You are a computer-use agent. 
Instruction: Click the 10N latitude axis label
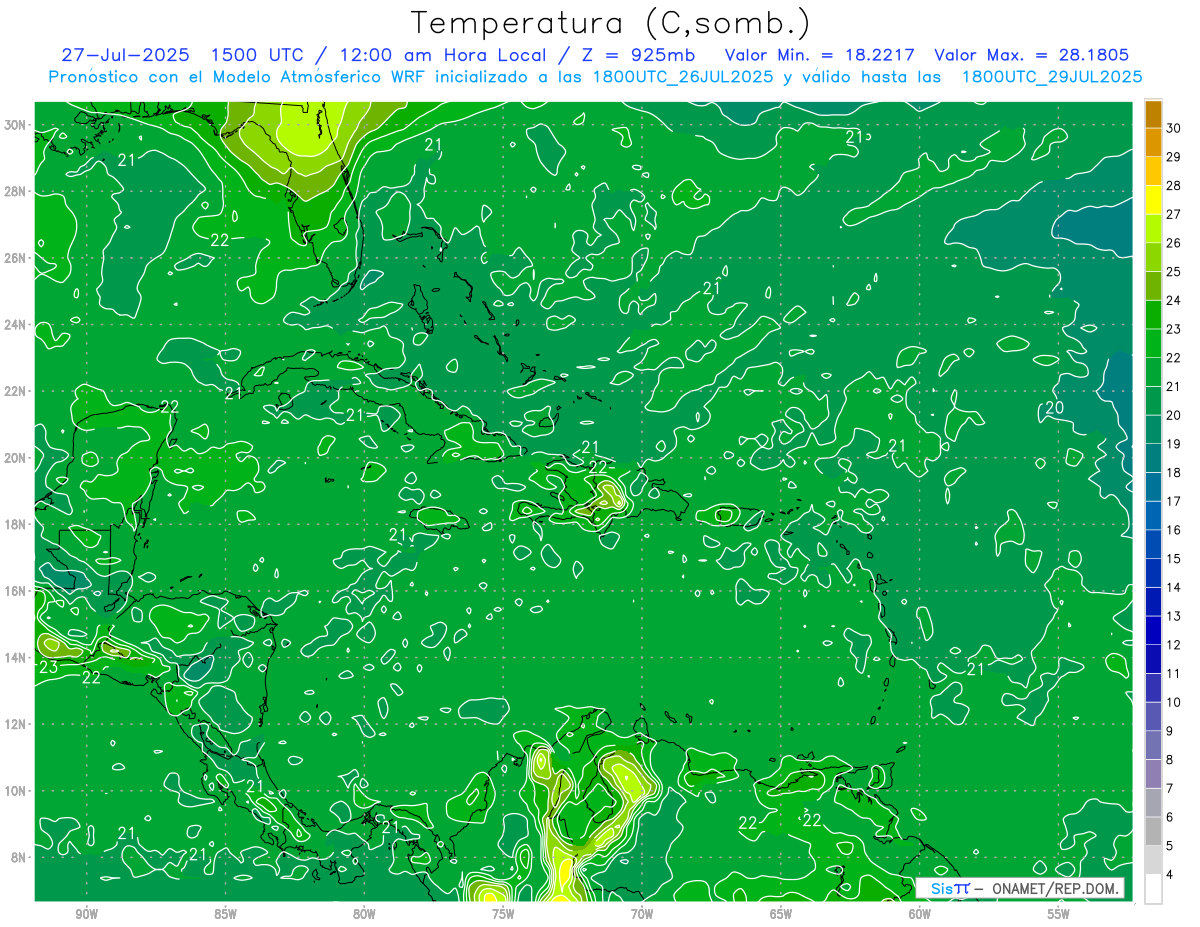[x=15, y=791]
